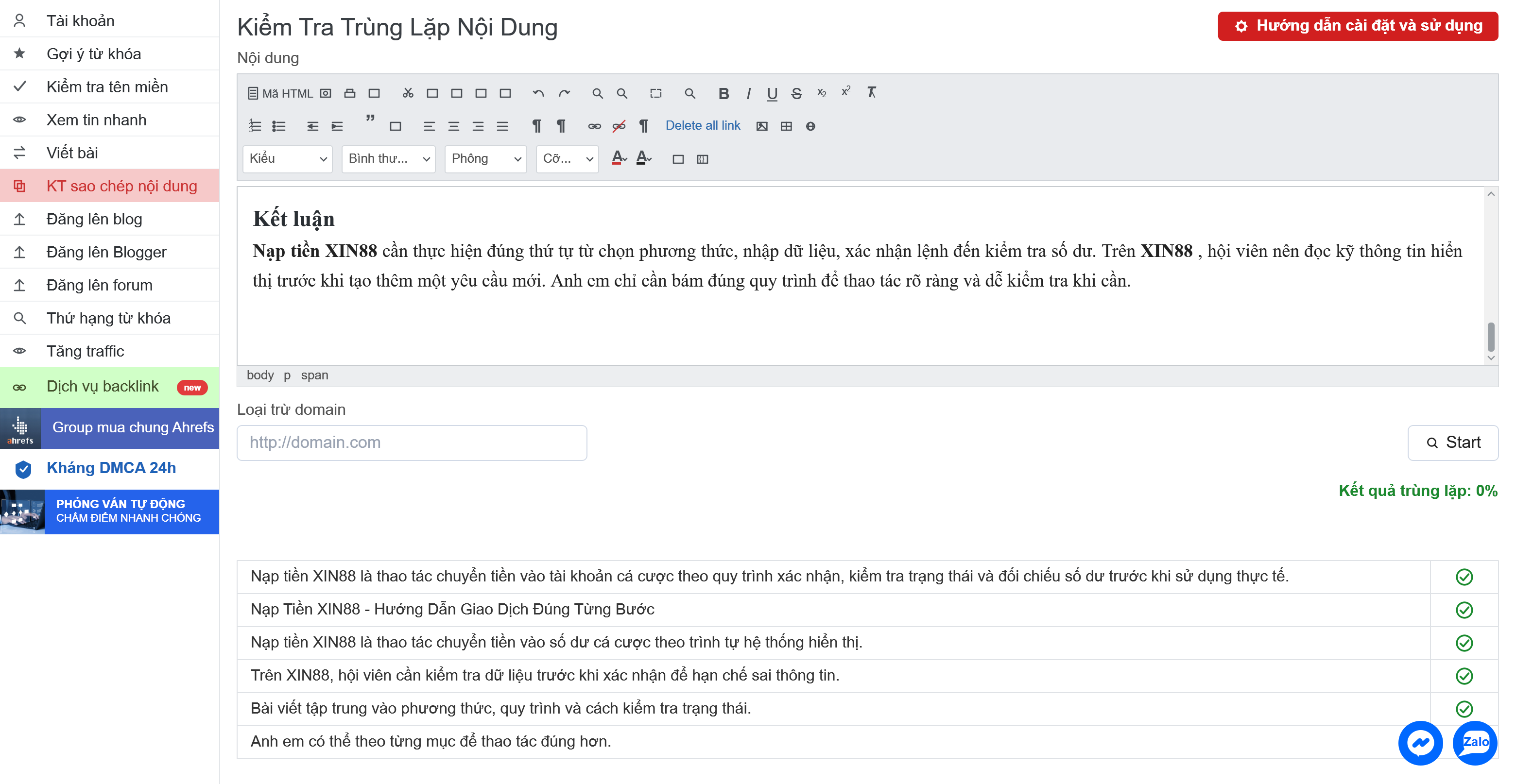Screen dimensions: 1516x784
Task: Click the preview icon next to Mã HTML
Action: click(326, 94)
